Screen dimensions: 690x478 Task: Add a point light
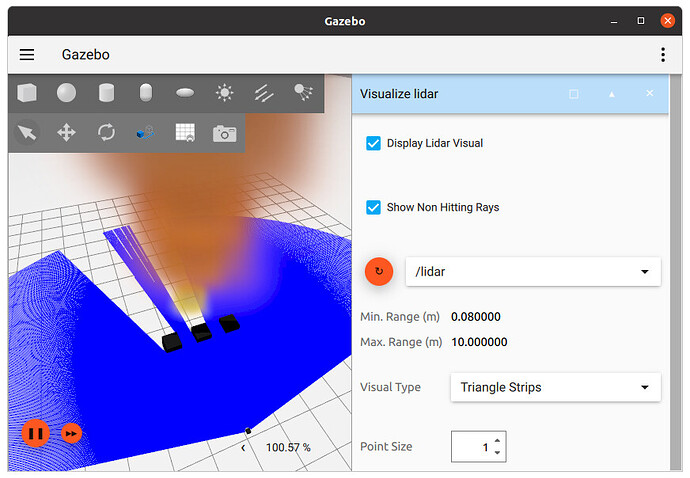coord(224,93)
